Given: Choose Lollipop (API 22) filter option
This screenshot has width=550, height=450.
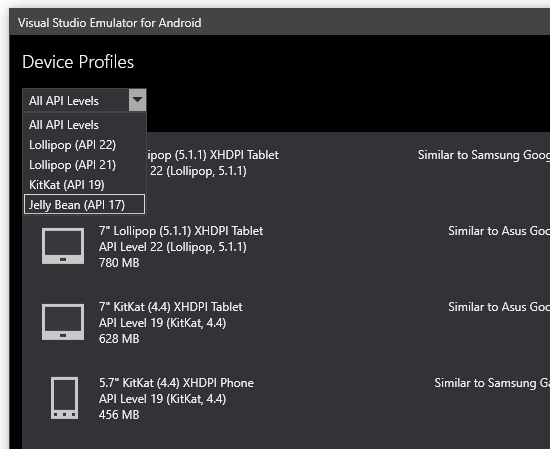Looking at the screenshot, I should [x=84, y=145].
